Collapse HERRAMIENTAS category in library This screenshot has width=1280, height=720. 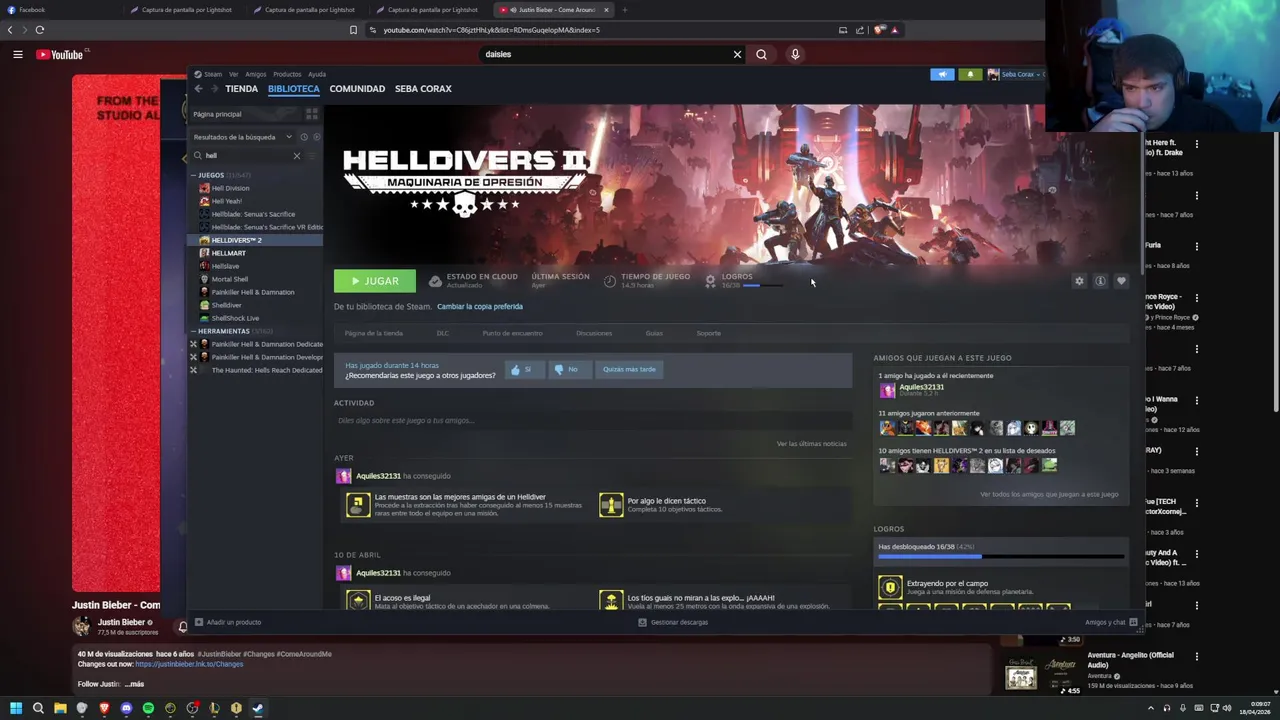coord(193,331)
